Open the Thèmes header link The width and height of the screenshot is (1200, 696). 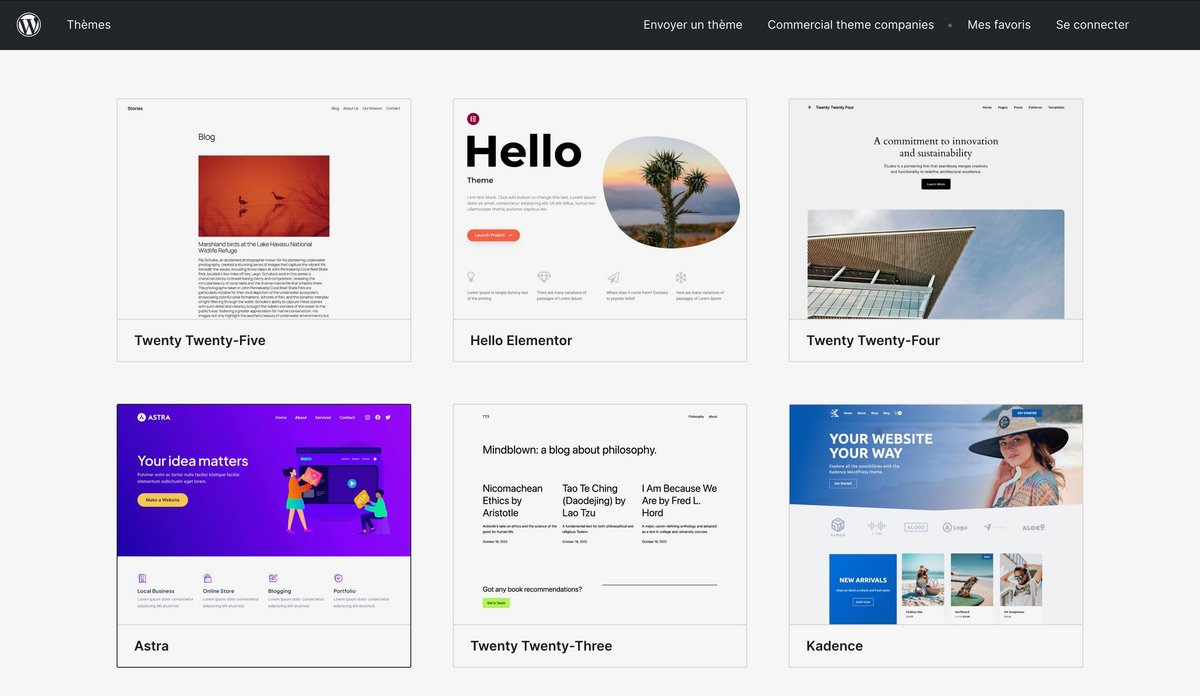tap(89, 25)
